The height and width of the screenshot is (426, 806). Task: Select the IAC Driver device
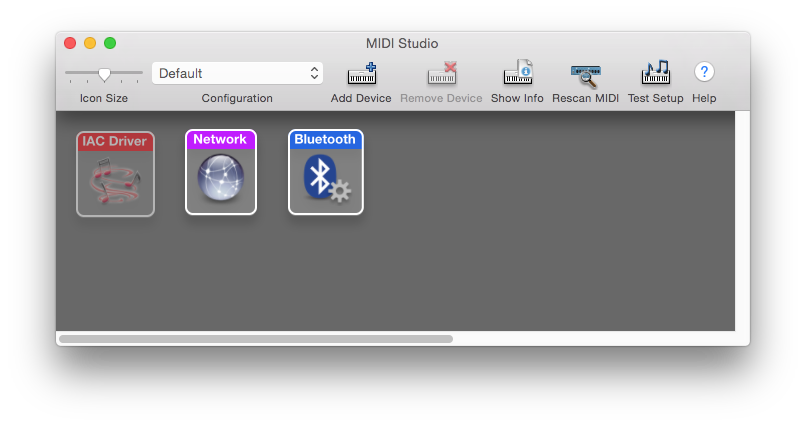115,174
